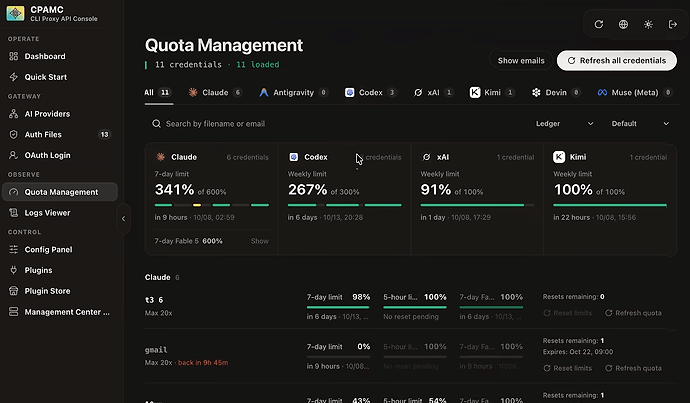Click the Claude card 7-day limit progress bar
This screenshot has height=403, width=690.
point(212,205)
